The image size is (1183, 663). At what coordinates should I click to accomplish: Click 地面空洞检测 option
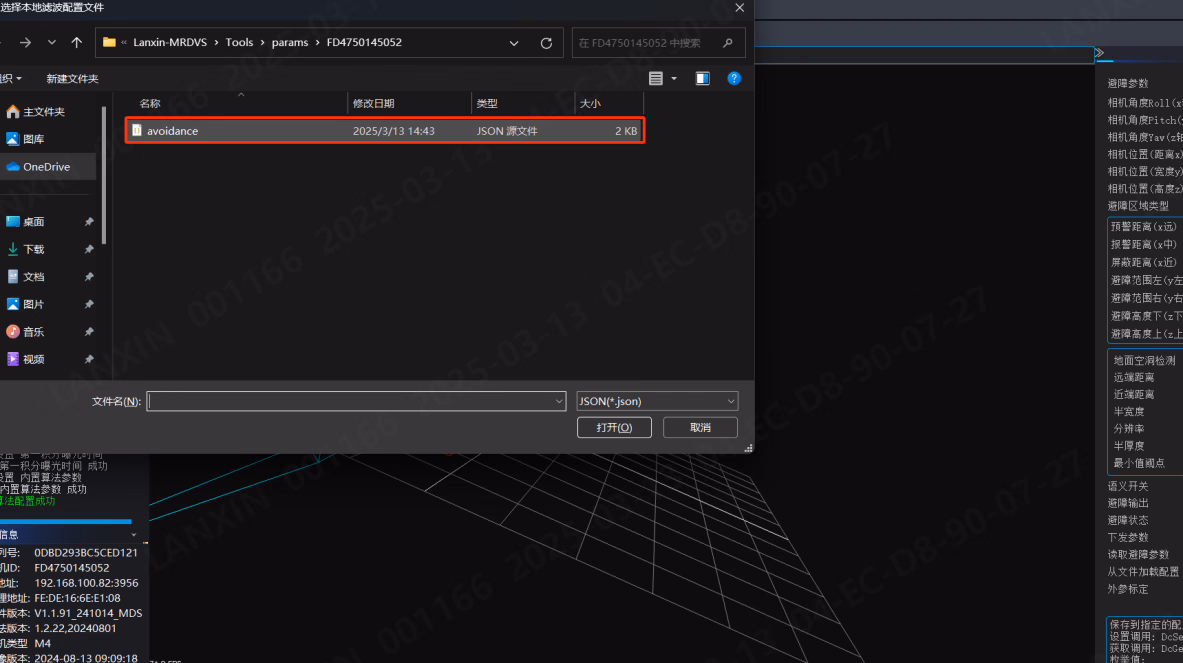[1144, 361]
